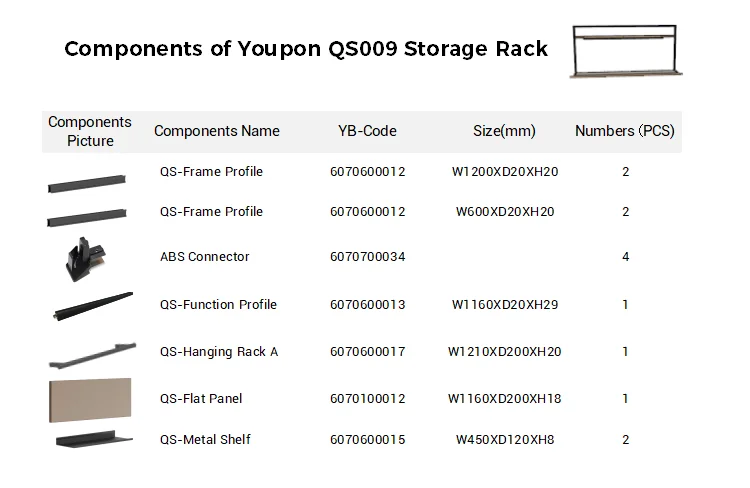Select the Components Picture column header
This screenshot has height=488, width=750.
pyautogui.click(x=90, y=131)
